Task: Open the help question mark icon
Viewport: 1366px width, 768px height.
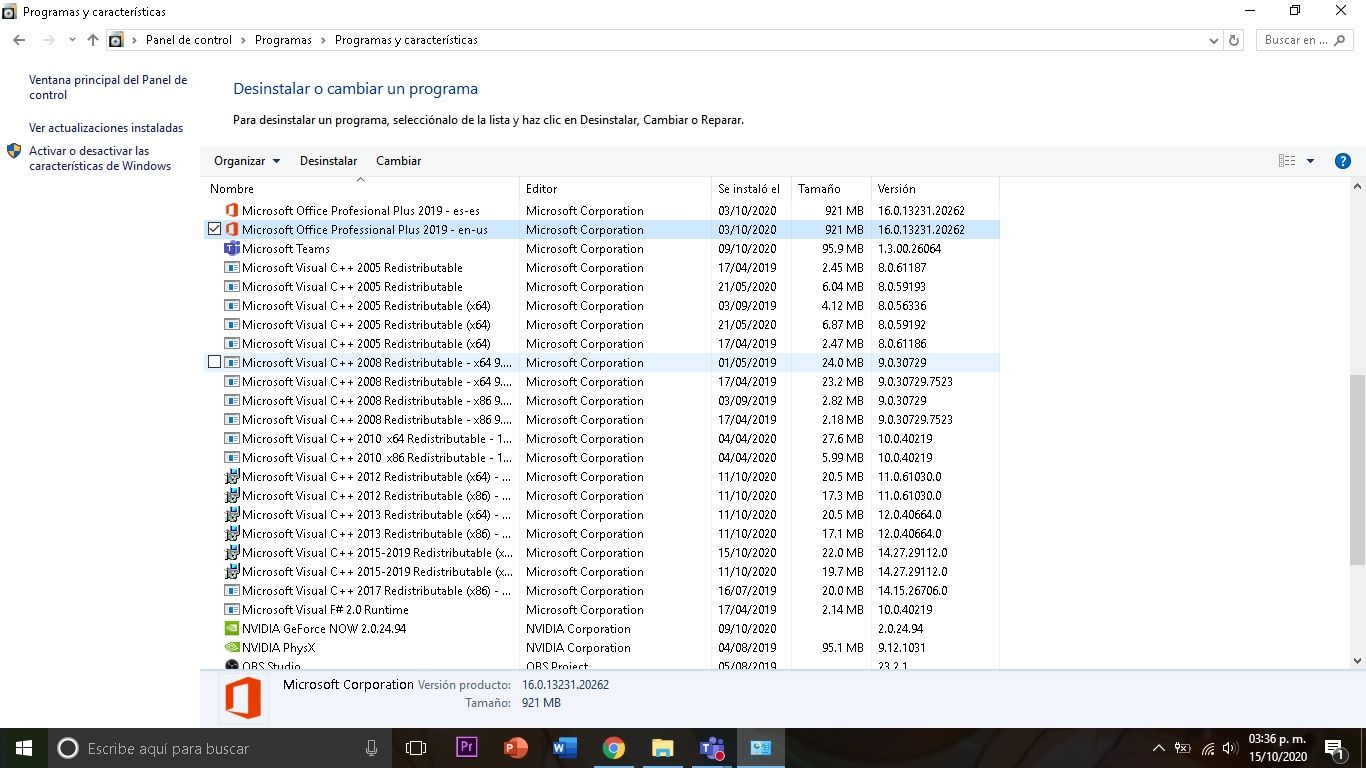Action: click(x=1343, y=161)
